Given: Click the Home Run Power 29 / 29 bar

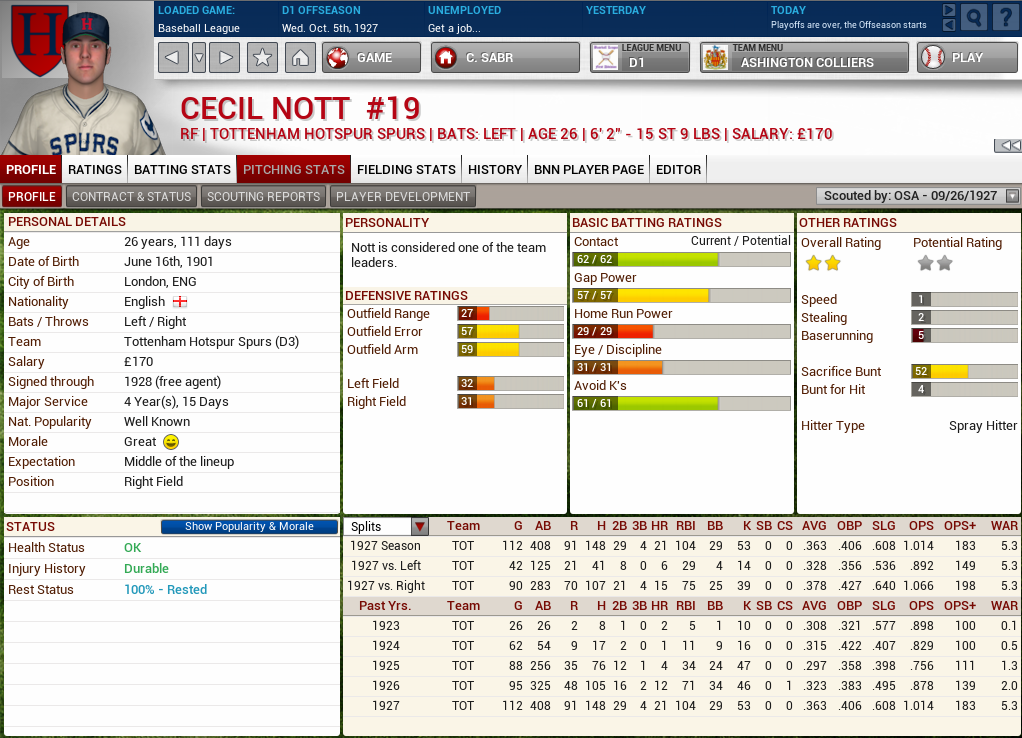Looking at the screenshot, I should pos(682,331).
